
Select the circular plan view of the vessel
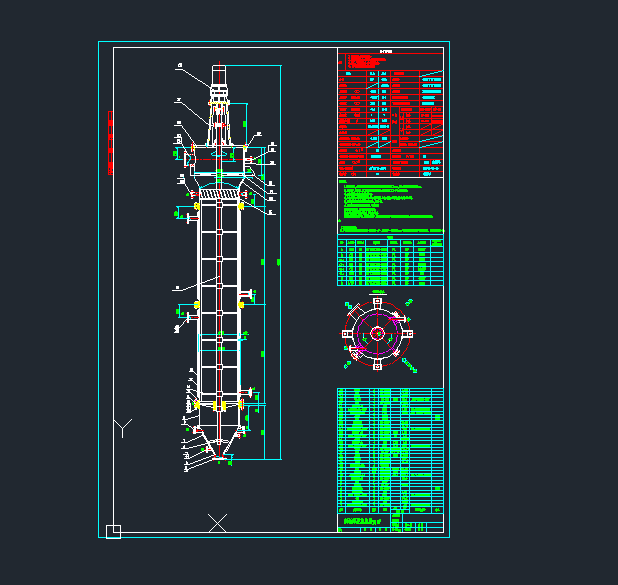378,334
